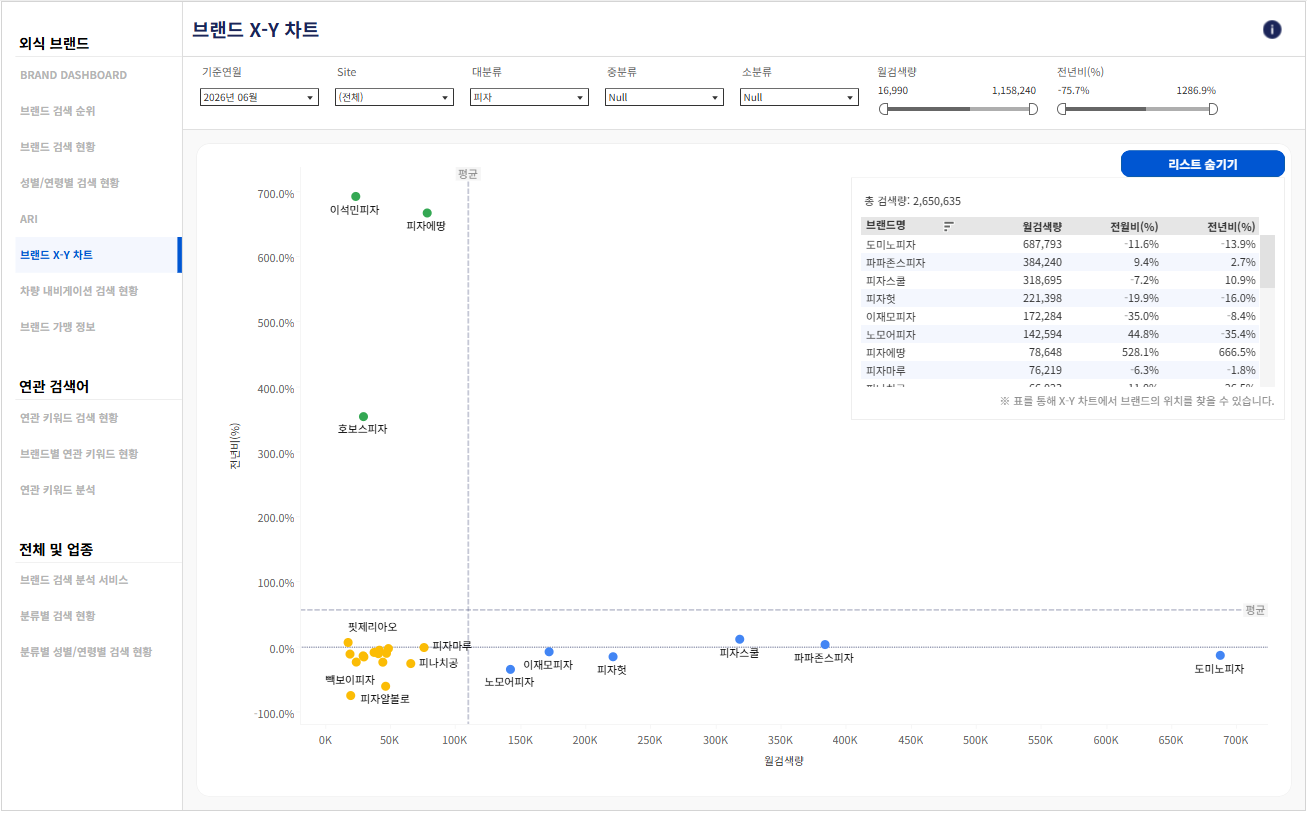Click the 월검색량 column header
Viewport: 1307px width, 813px height.
[1042, 226]
